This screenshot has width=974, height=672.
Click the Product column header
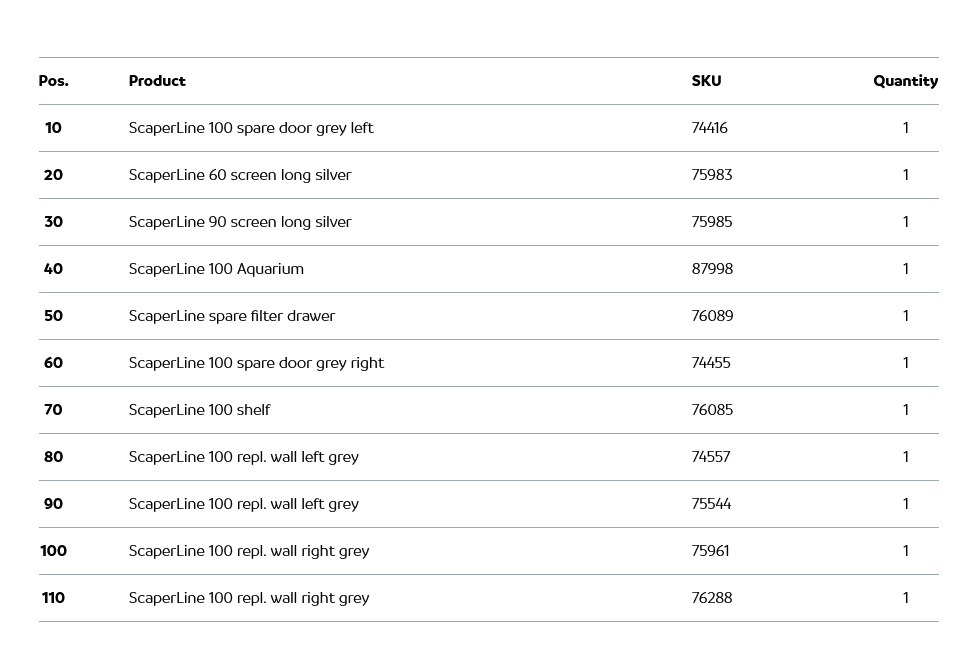pyautogui.click(x=157, y=81)
